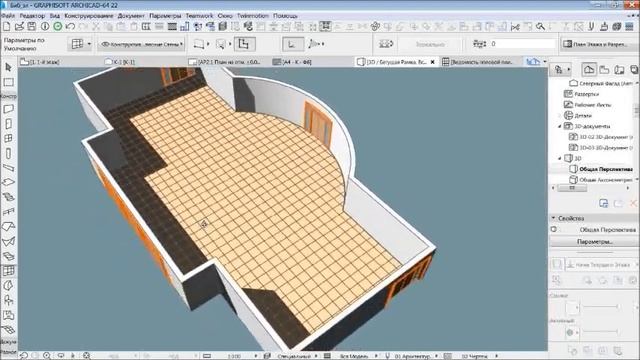This screenshot has height=360, width=640.
Task: Click the eyedropper Pick Up Parameters icon
Action: tap(591, 27)
